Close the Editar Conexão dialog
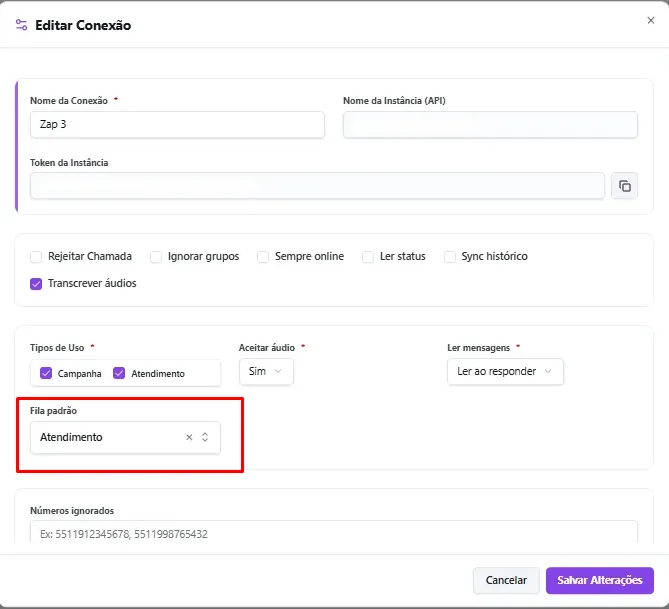The height and width of the screenshot is (609, 669). tap(650, 20)
